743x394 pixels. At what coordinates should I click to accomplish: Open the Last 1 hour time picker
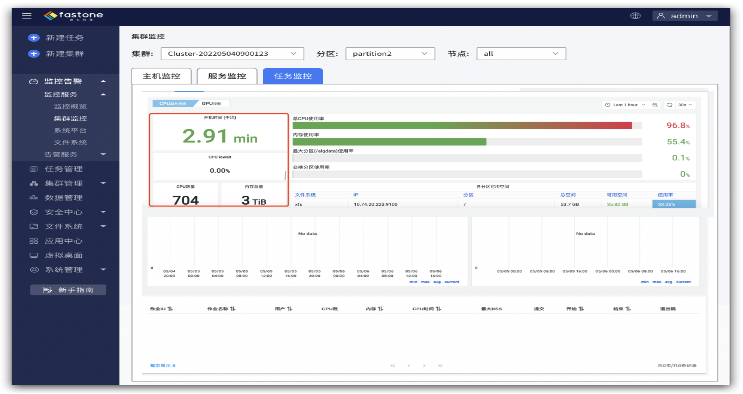tap(625, 105)
